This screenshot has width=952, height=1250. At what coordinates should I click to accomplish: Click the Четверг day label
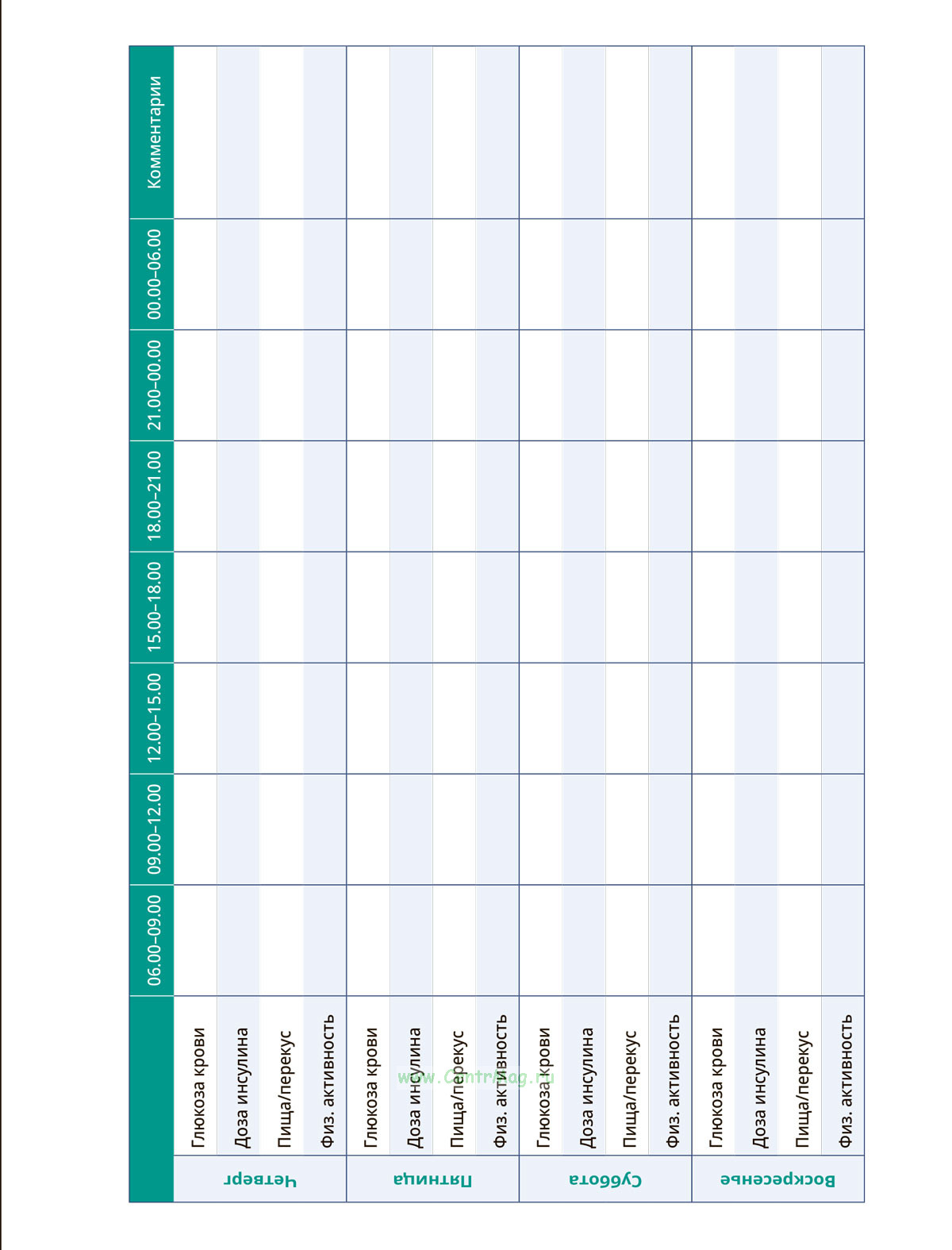point(259,1179)
